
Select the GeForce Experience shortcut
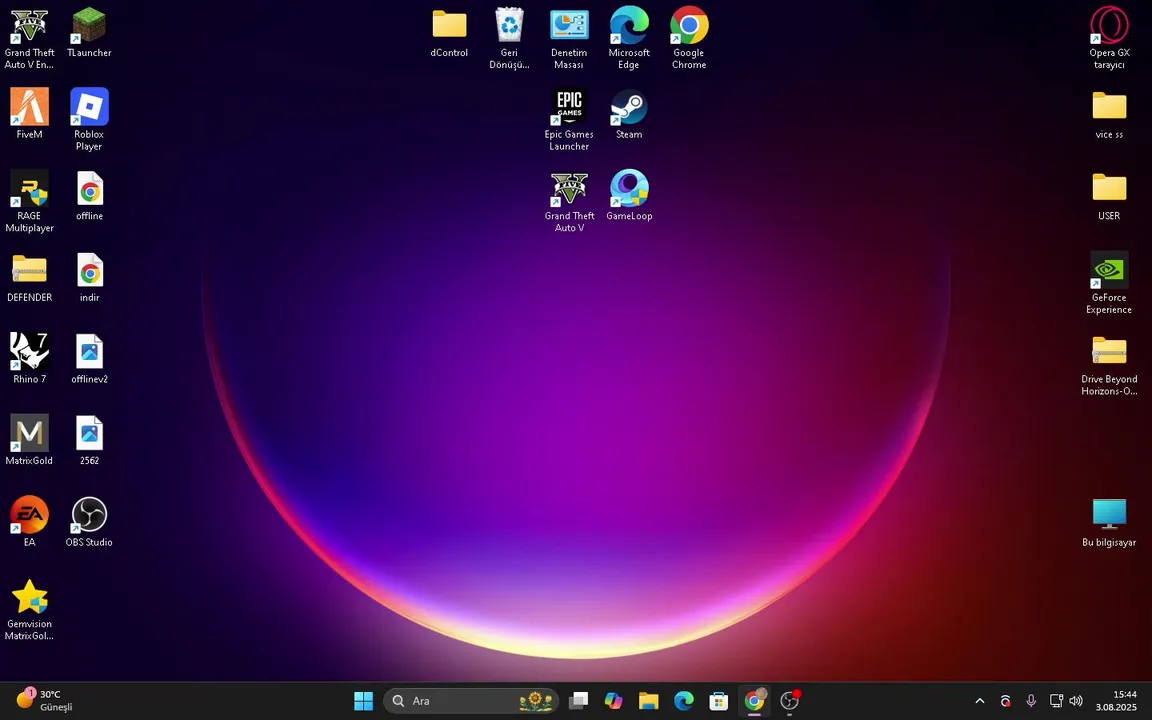[1109, 283]
